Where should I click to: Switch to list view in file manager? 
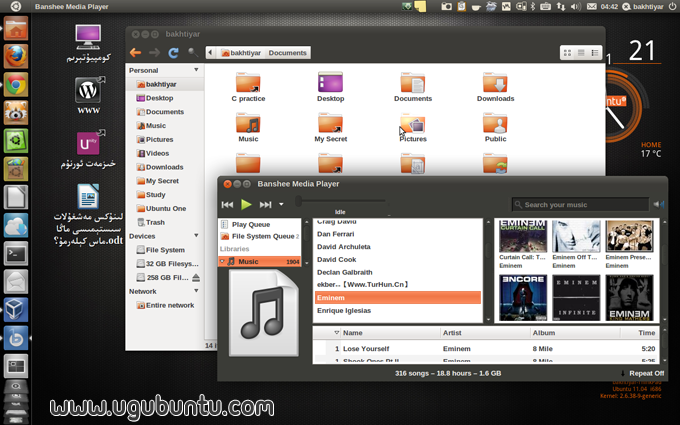coord(581,53)
